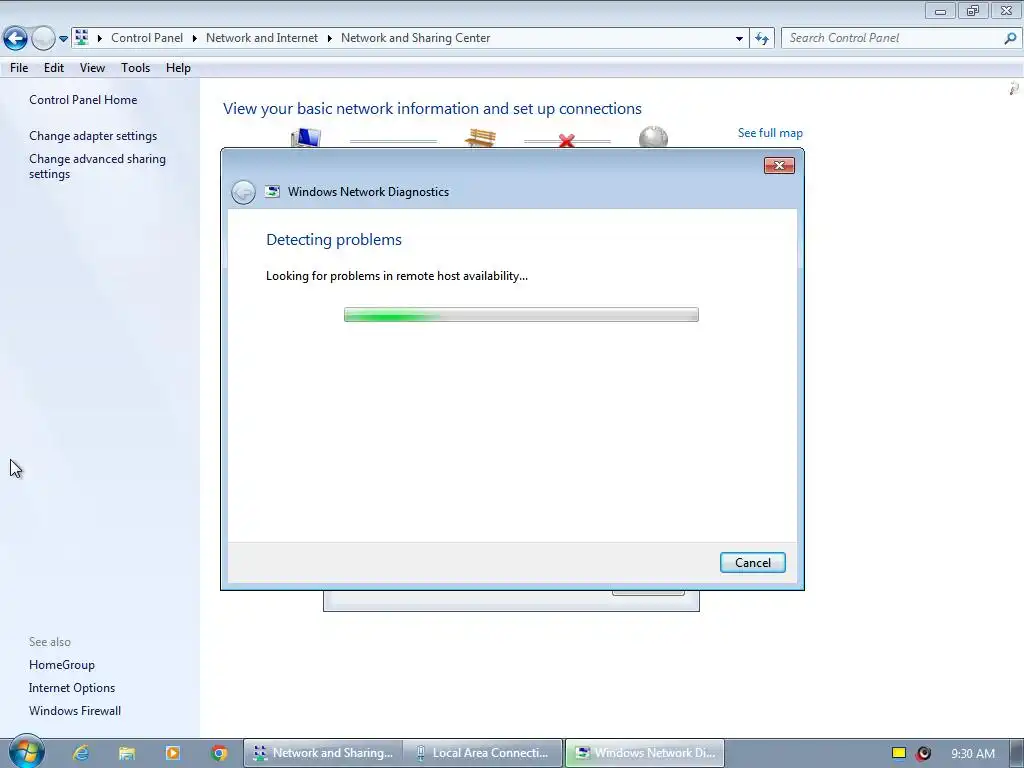Click the 9:30 AM clock
The width and height of the screenshot is (1024, 768).
(x=973, y=754)
